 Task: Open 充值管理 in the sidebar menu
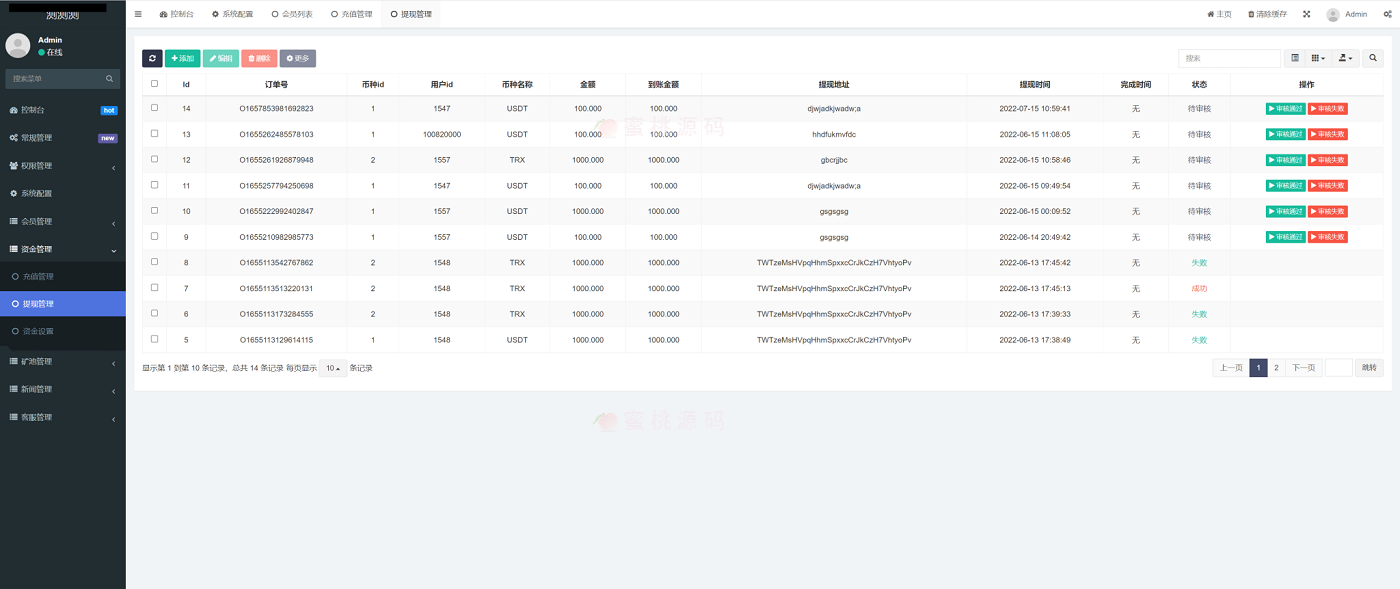click(x=38, y=276)
